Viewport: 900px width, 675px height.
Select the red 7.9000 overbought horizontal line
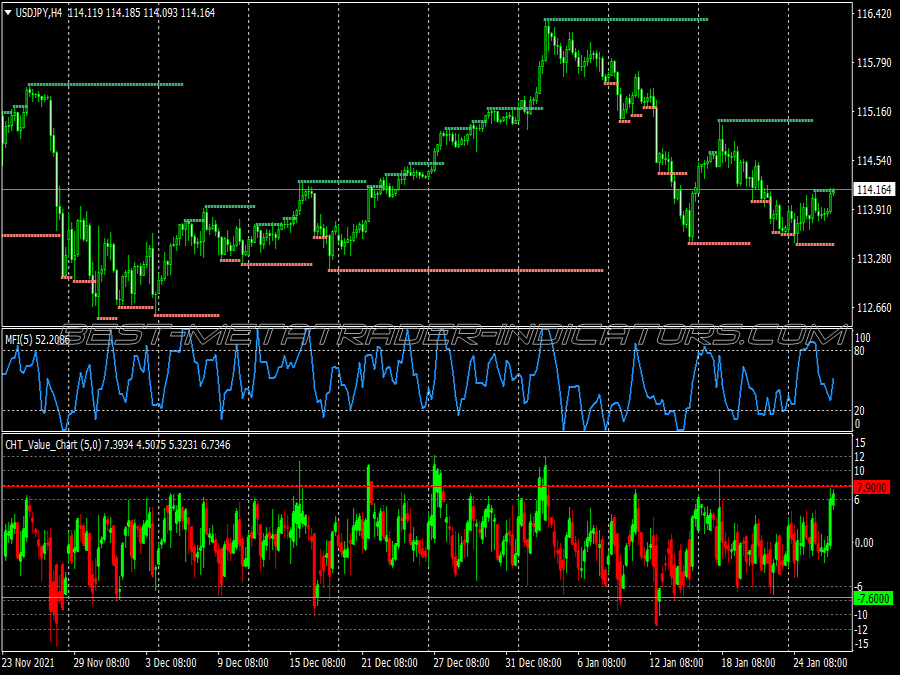[x=427, y=487]
